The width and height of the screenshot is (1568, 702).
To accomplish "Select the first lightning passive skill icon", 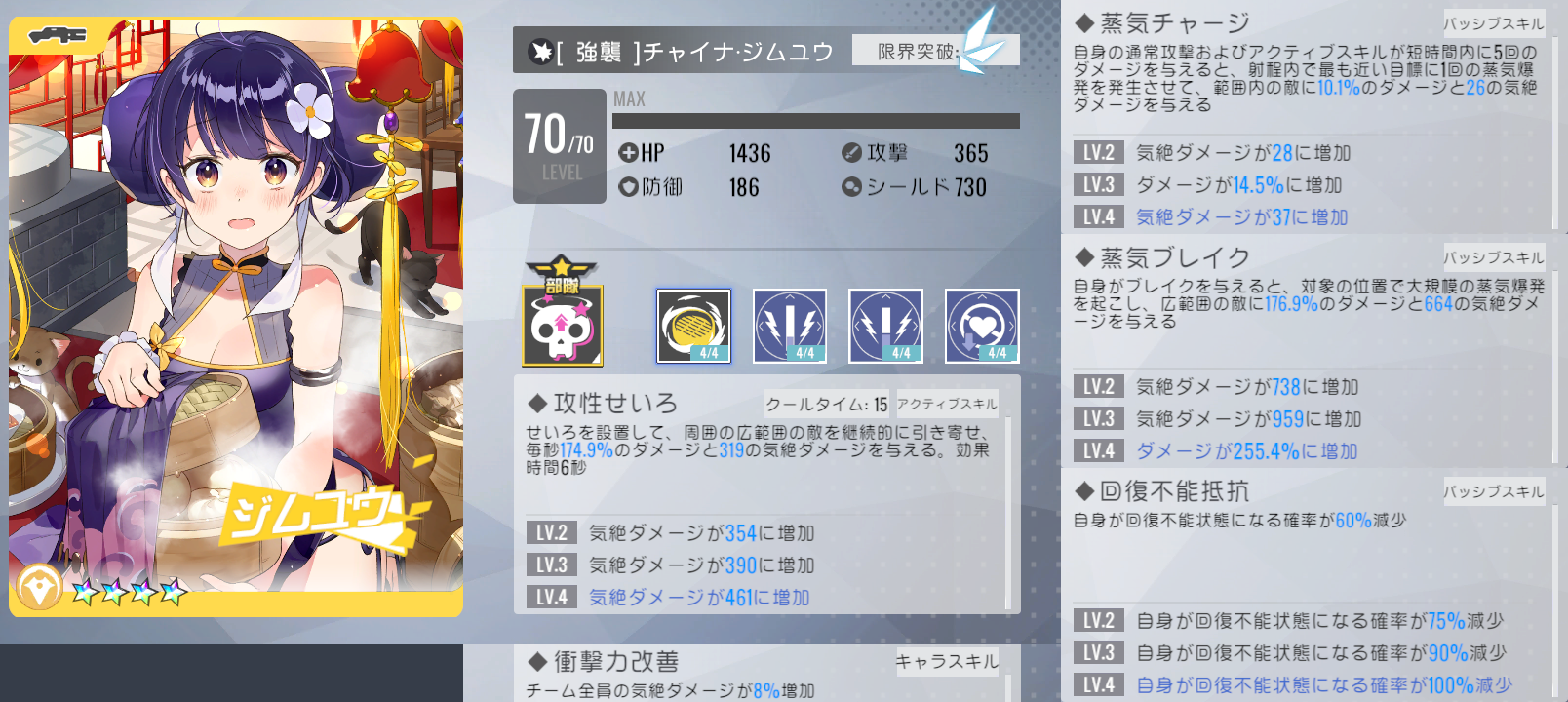I will (790, 326).
